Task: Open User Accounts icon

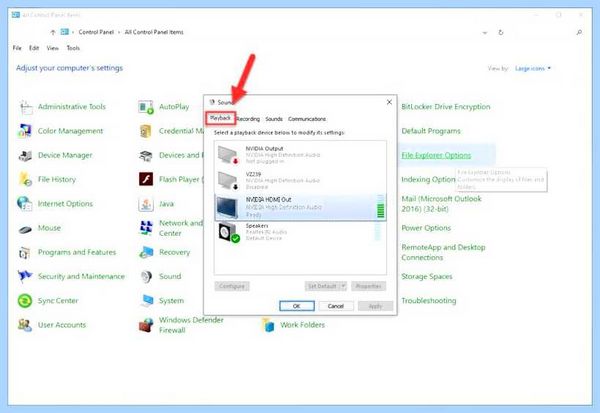Action: click(25, 325)
